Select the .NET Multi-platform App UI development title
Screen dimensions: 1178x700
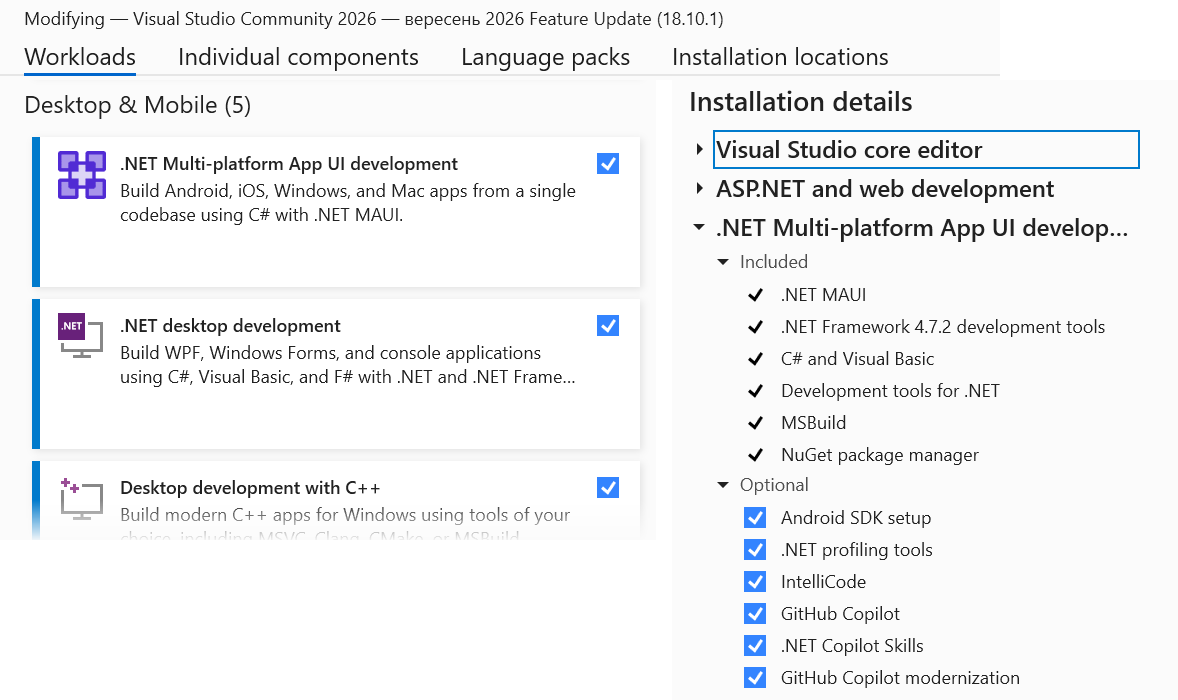(x=289, y=164)
